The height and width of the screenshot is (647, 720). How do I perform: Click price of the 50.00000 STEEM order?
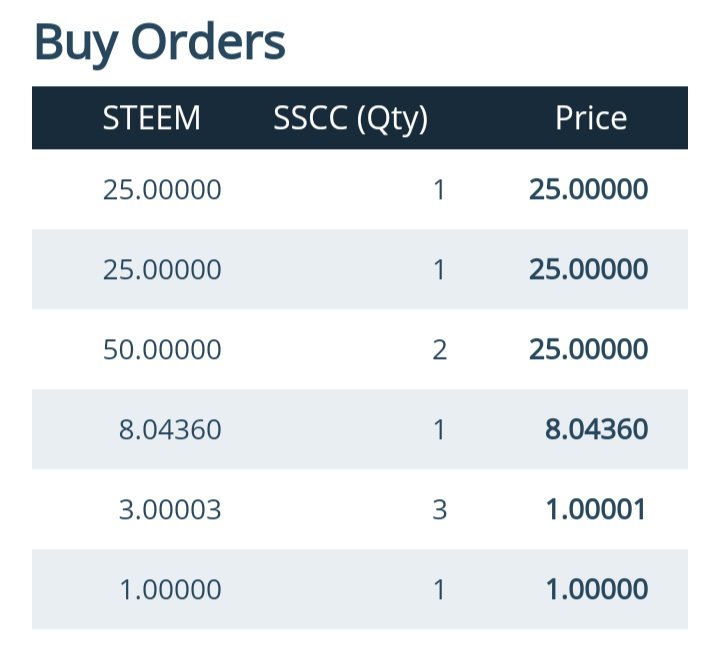tap(588, 349)
